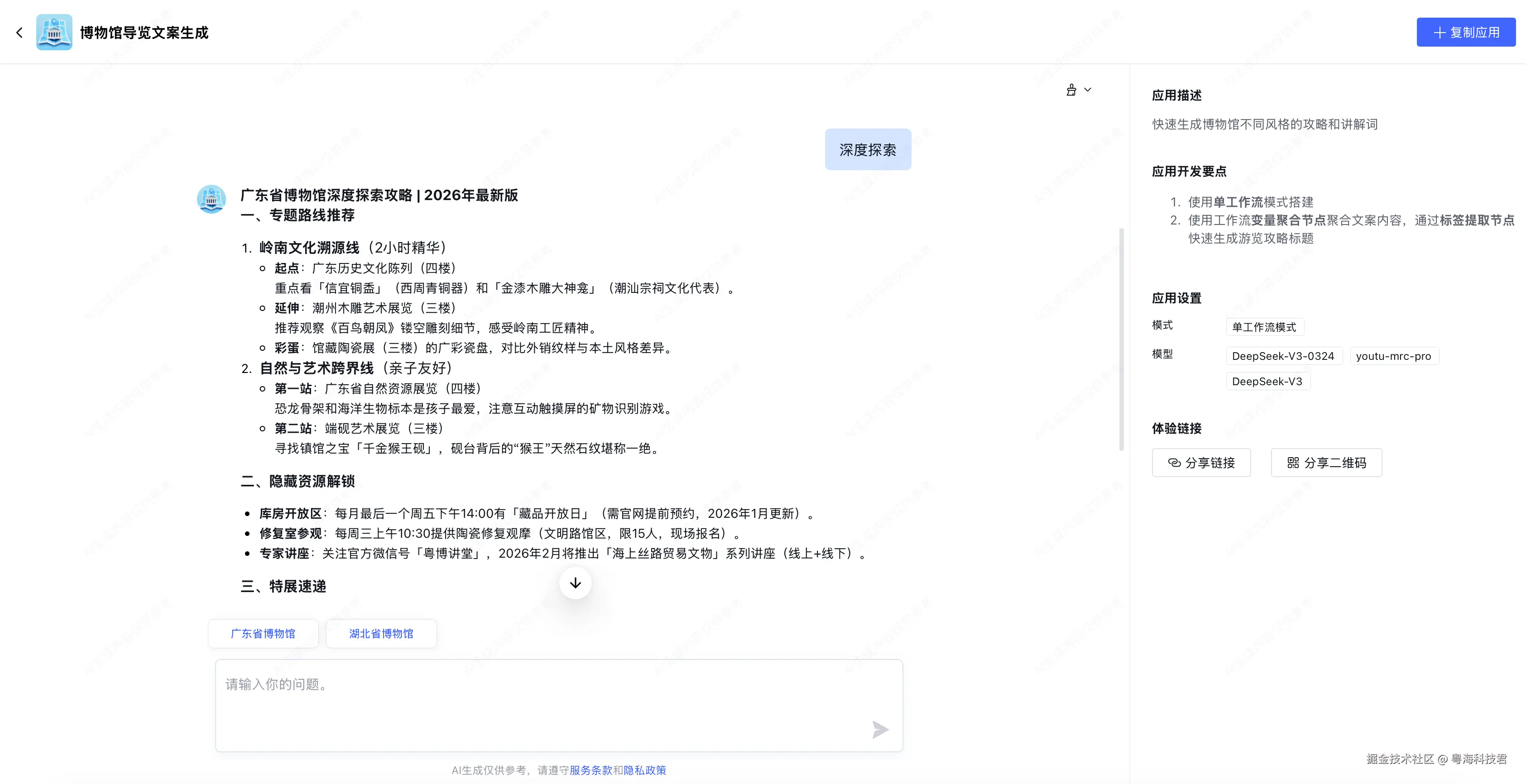
Task: Click the 单工作流模式 mode tag
Action: pos(1264,327)
